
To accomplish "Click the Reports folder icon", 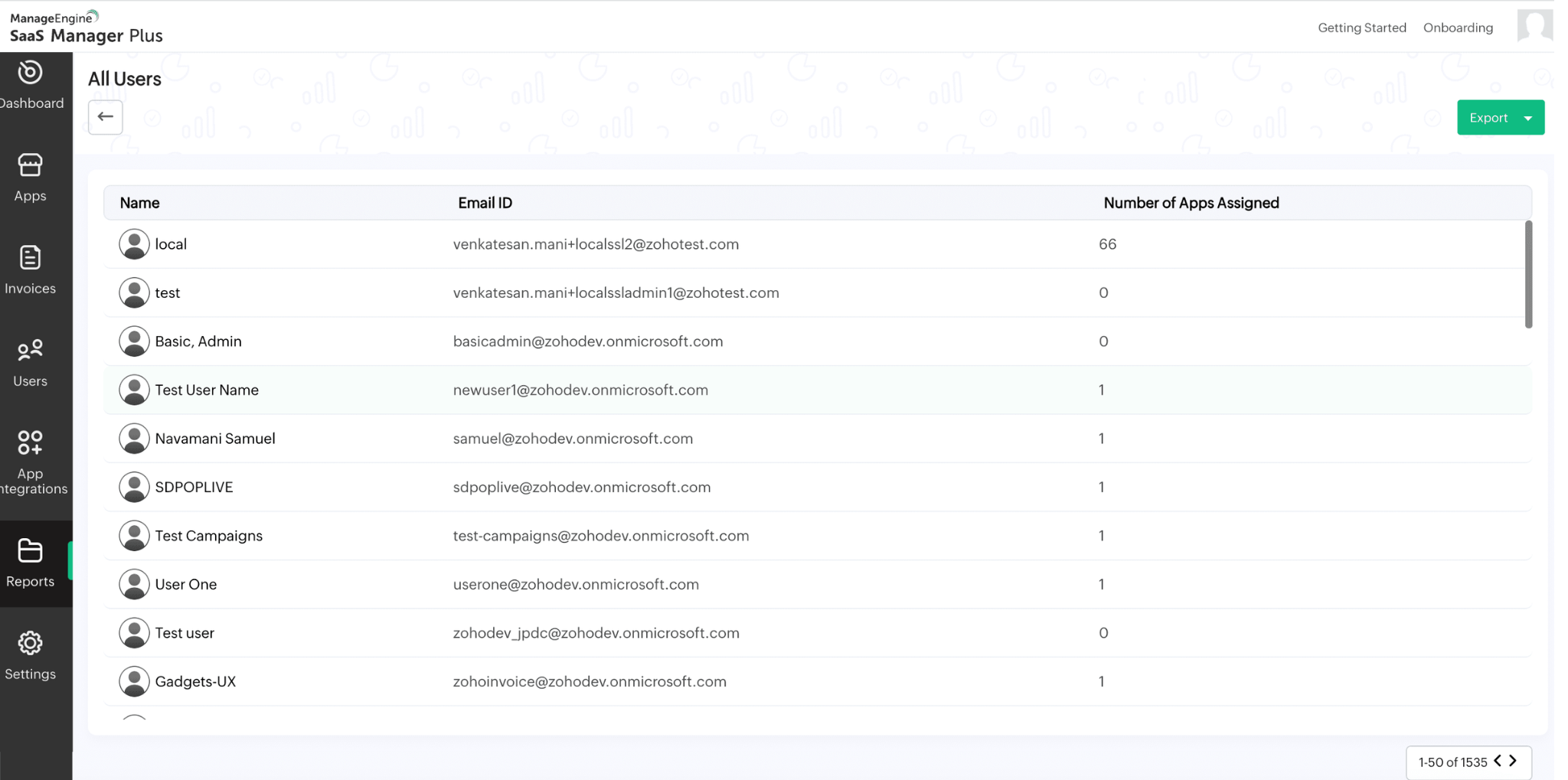I will tap(31, 551).
